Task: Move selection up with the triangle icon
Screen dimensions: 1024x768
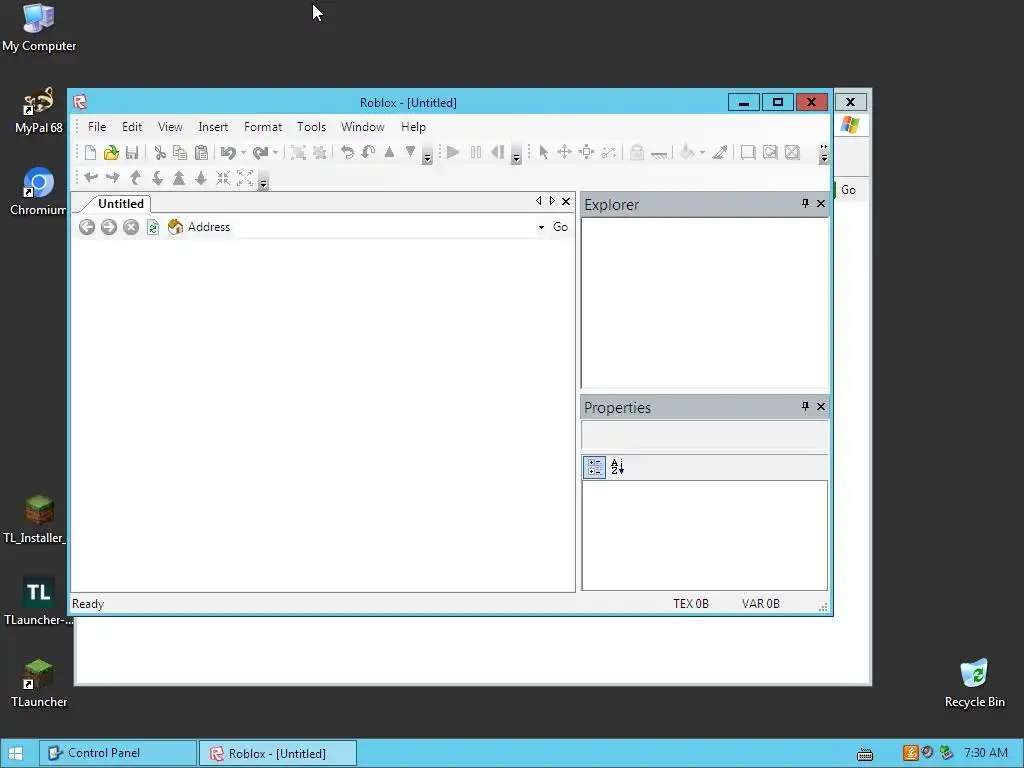Action: click(389, 152)
